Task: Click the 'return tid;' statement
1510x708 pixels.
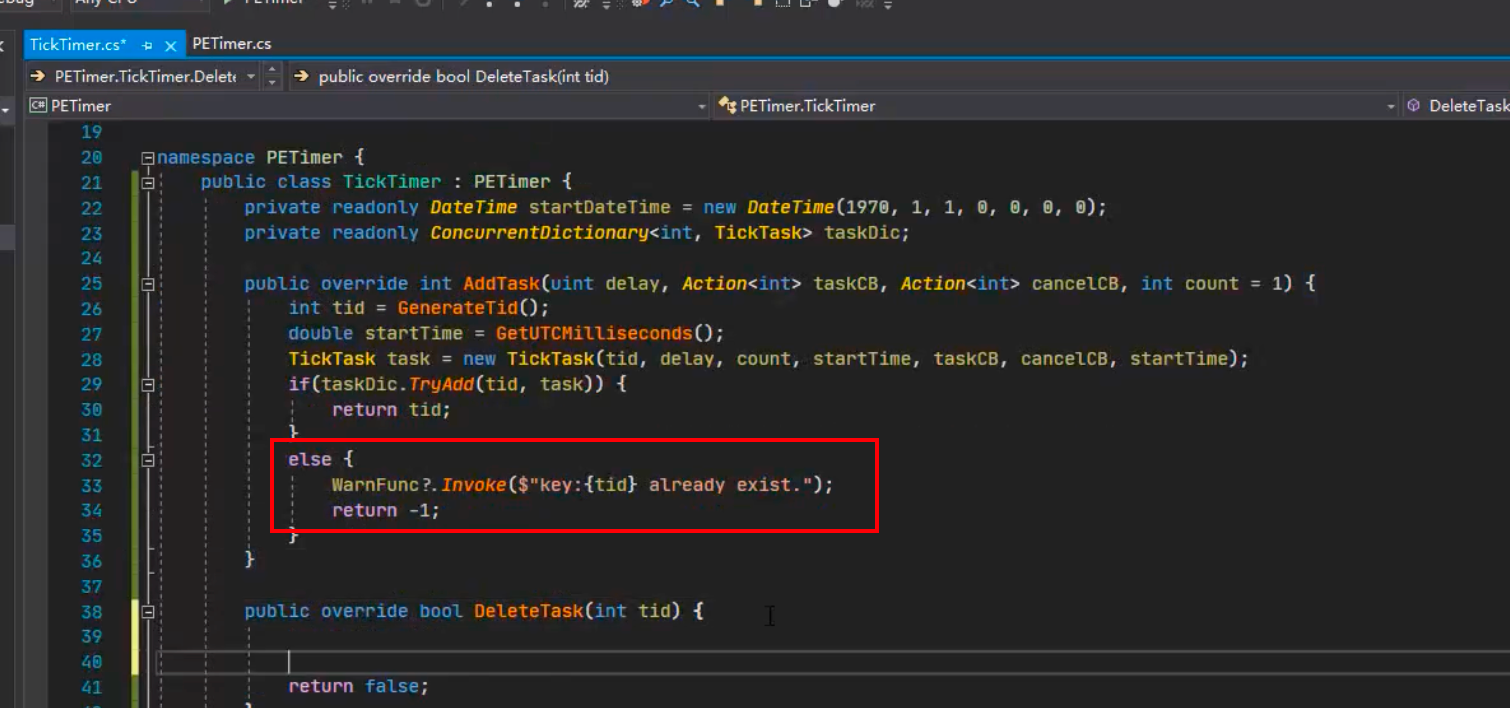Action: click(391, 410)
